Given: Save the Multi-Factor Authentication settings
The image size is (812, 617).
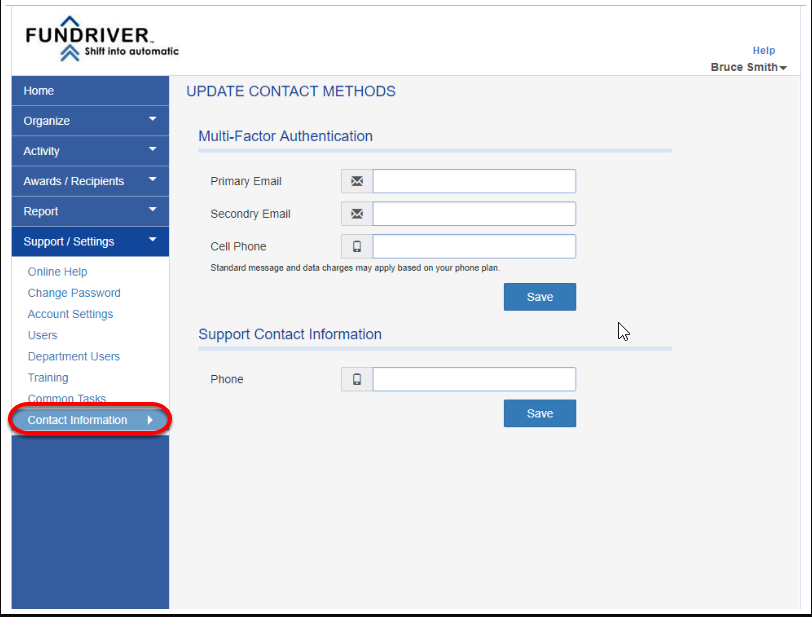Looking at the screenshot, I should pyautogui.click(x=540, y=297).
